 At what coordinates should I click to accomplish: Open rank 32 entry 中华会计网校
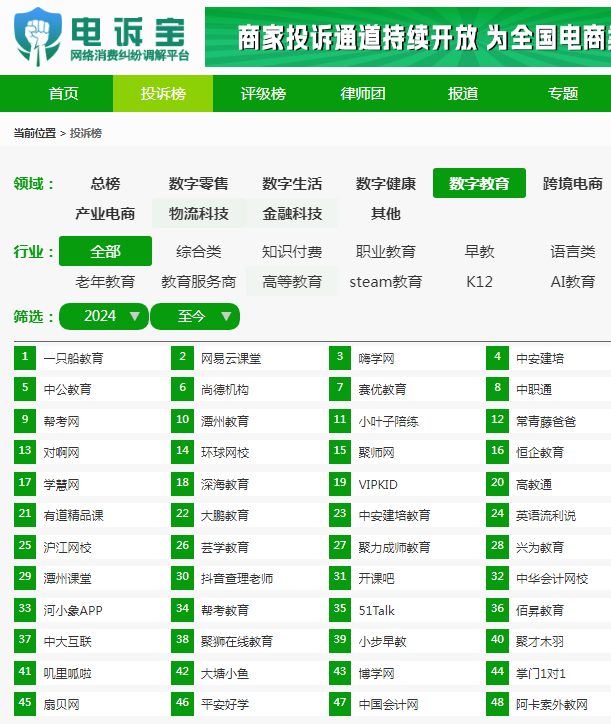(552, 578)
